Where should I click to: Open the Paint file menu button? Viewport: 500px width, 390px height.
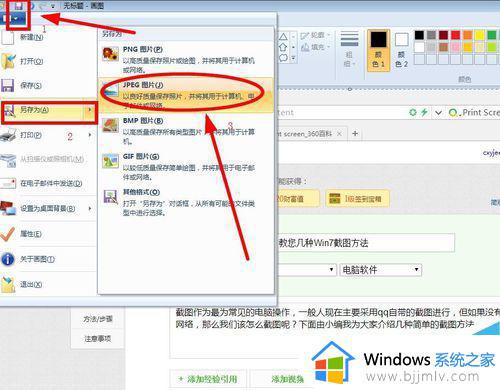13,19
